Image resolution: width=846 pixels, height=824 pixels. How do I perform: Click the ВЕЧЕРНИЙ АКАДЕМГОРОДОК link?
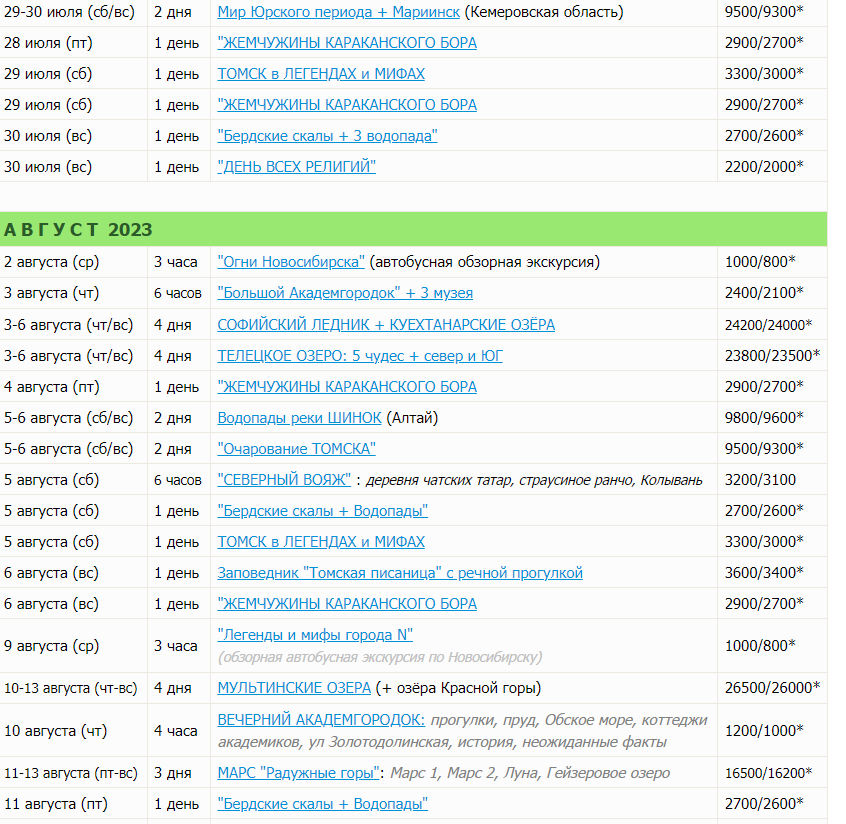pyautogui.click(x=321, y=720)
